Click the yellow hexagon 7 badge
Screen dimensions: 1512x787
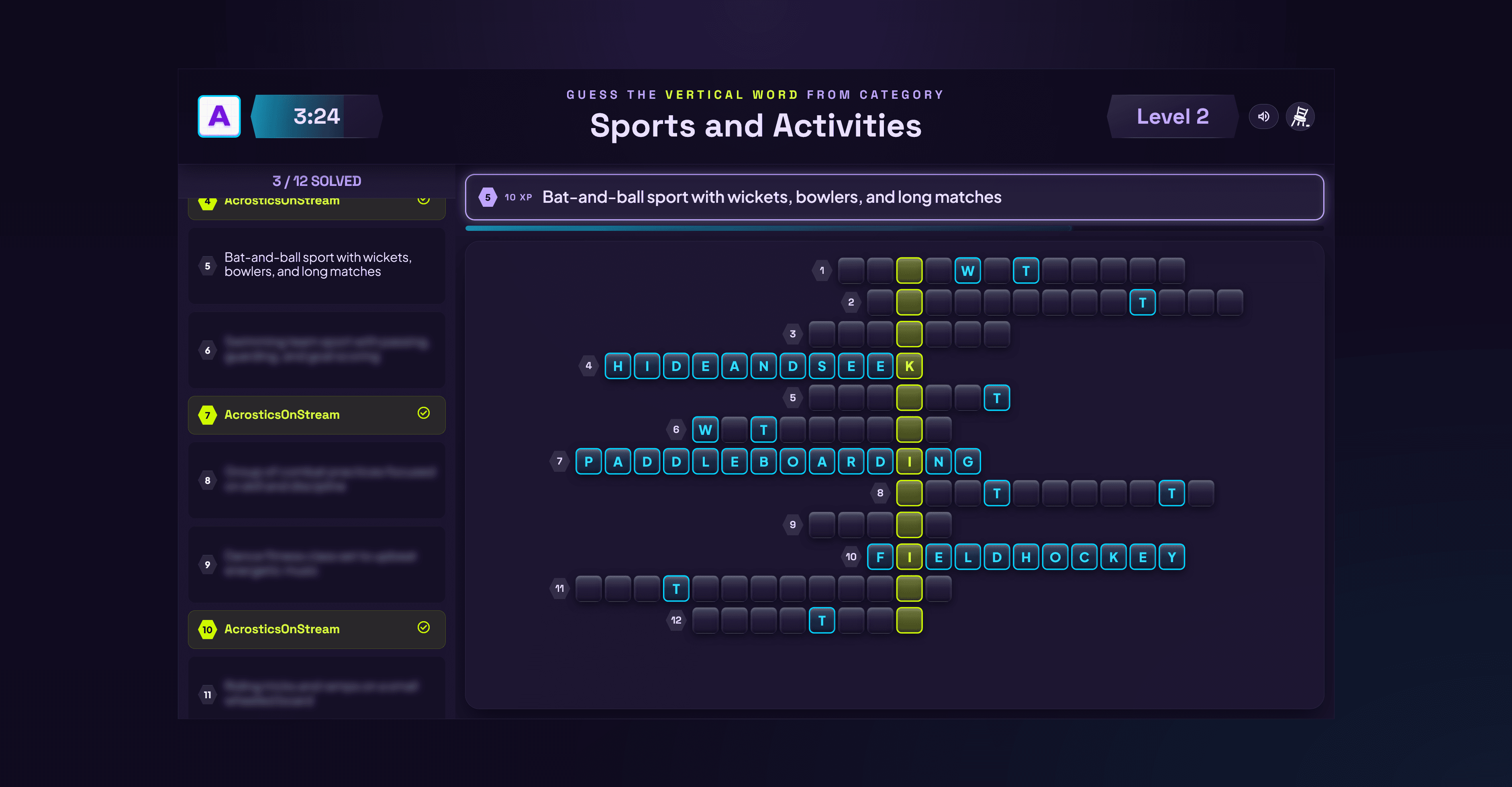point(207,415)
